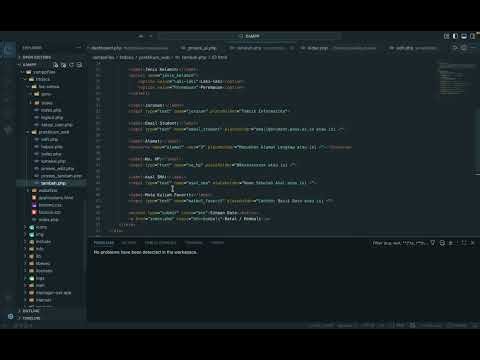Viewport: 480px width, 360px height.
Task: Collapse the xamppfiles folder in tree
Action: coord(52,72)
